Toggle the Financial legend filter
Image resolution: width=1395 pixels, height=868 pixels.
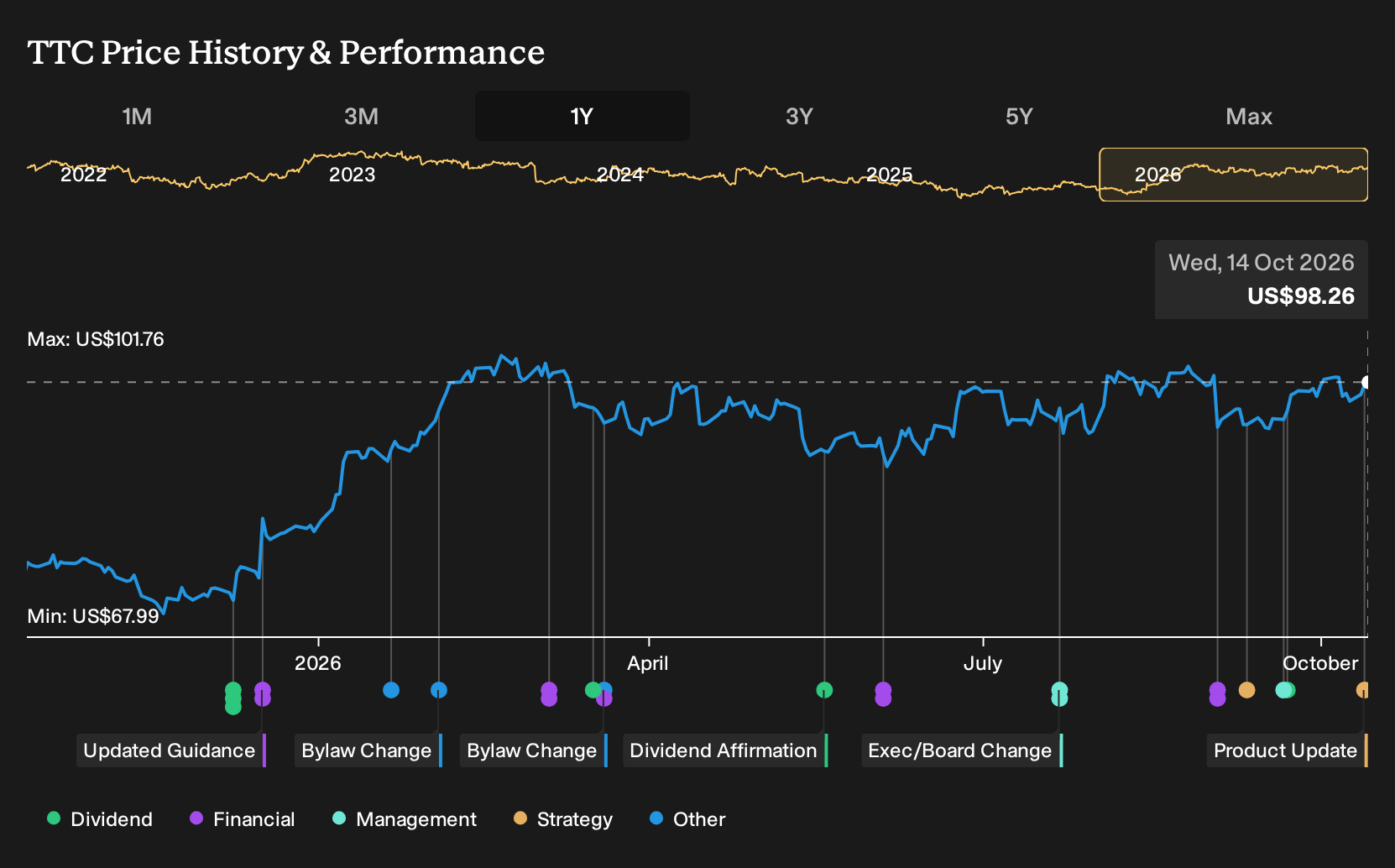(x=242, y=818)
